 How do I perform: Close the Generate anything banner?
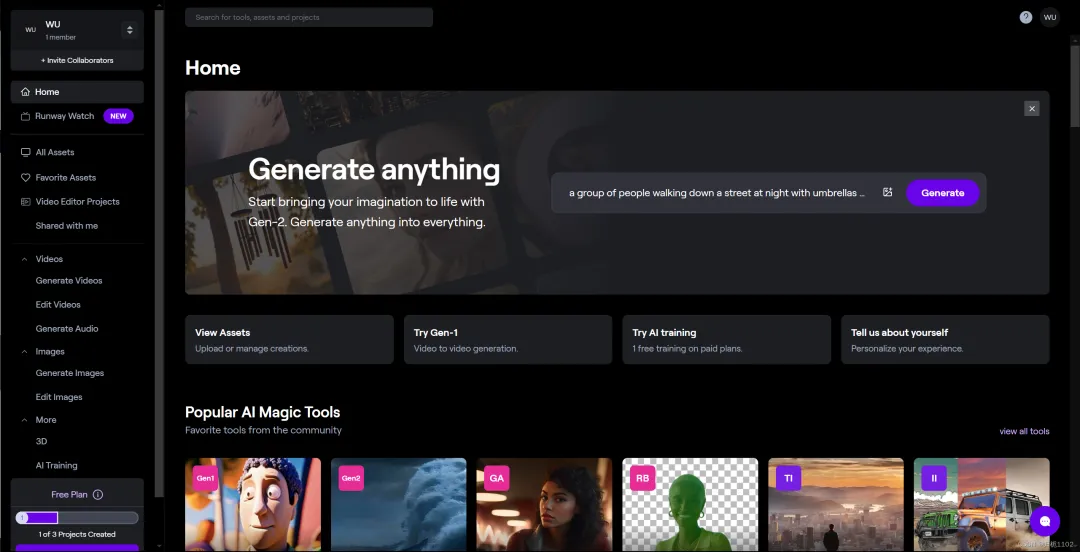click(1031, 108)
